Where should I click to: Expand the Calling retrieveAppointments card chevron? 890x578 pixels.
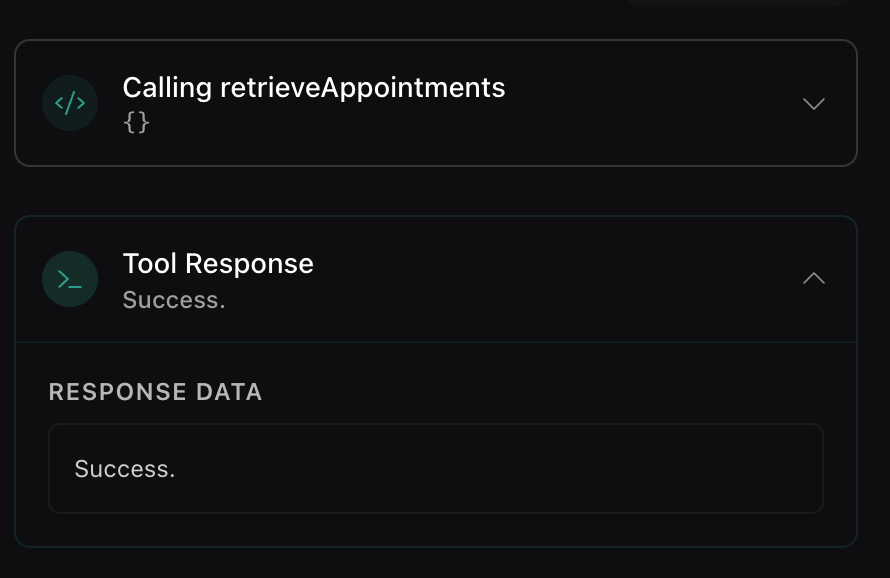click(813, 103)
